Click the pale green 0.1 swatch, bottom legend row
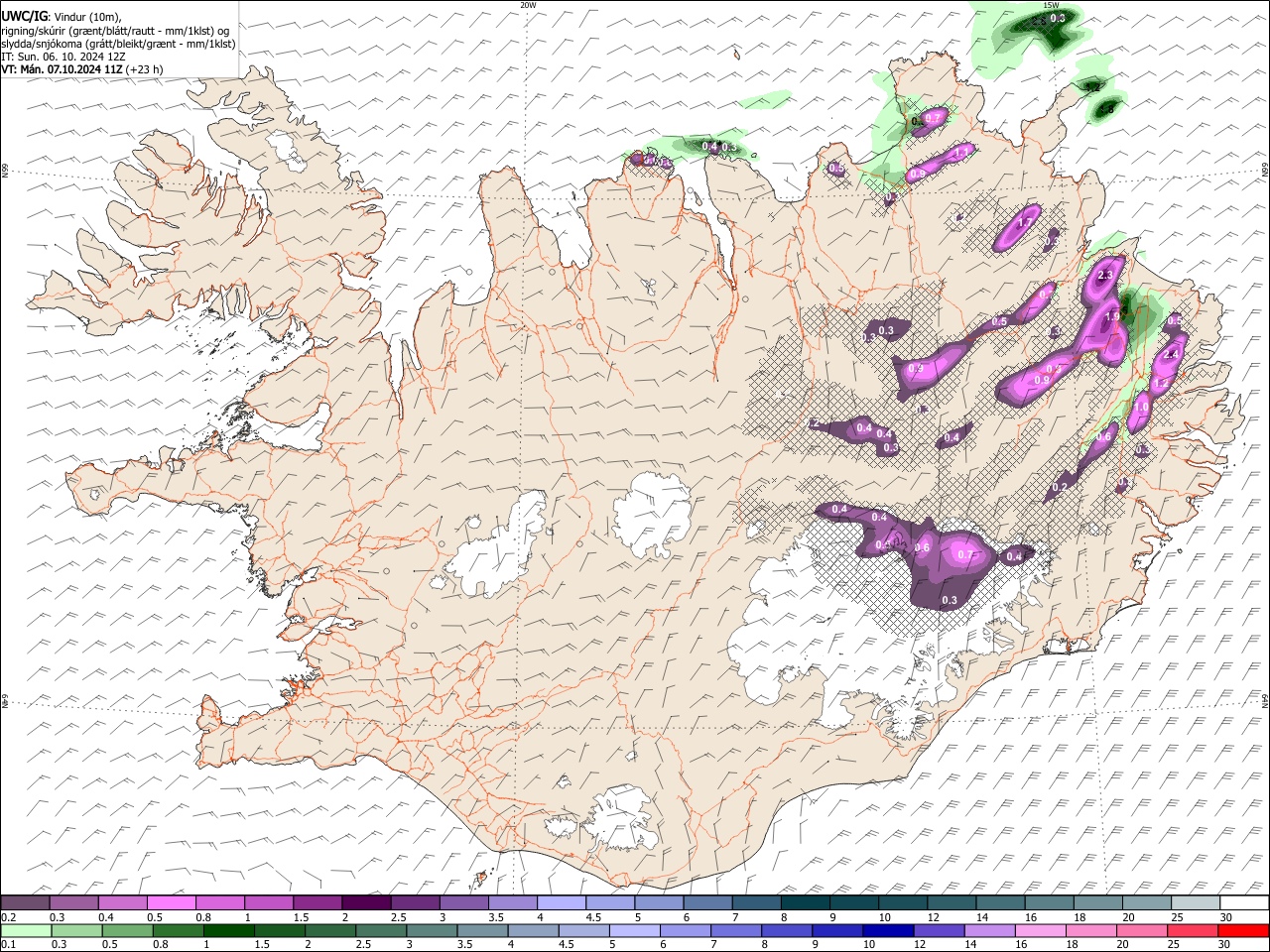Image resolution: width=1270 pixels, height=952 pixels. click(x=27, y=931)
